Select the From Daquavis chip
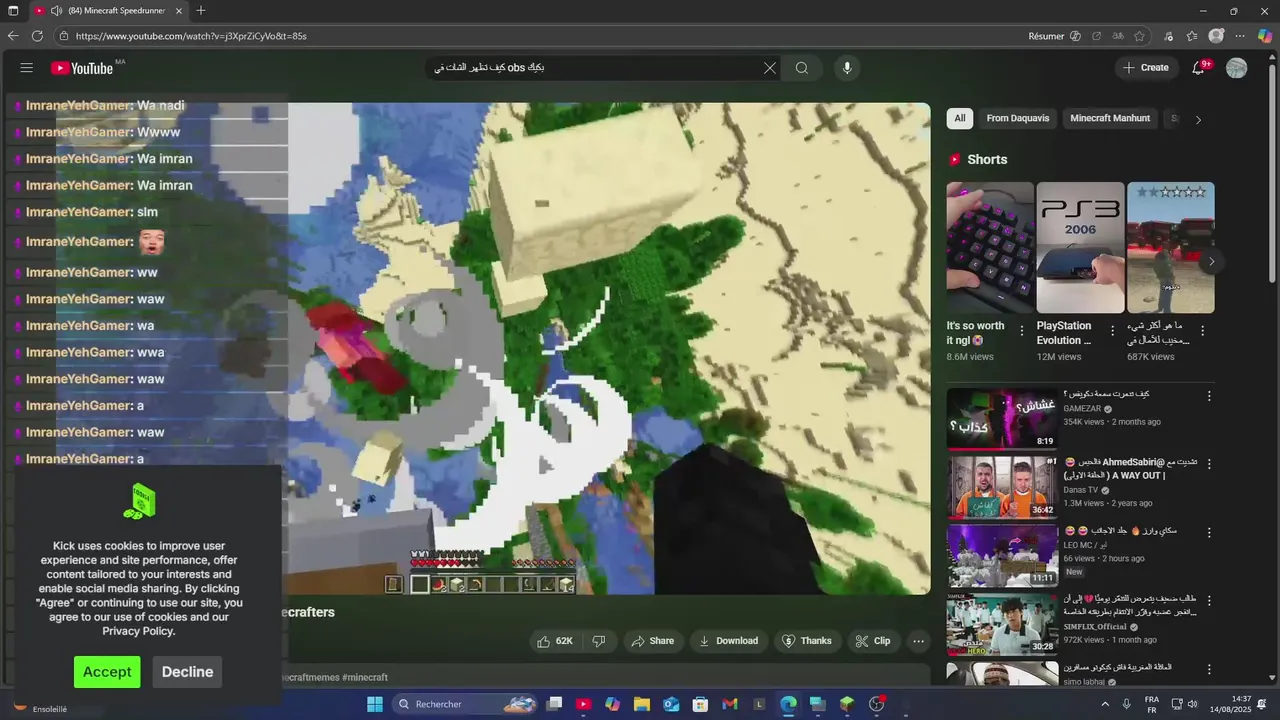 [1018, 118]
